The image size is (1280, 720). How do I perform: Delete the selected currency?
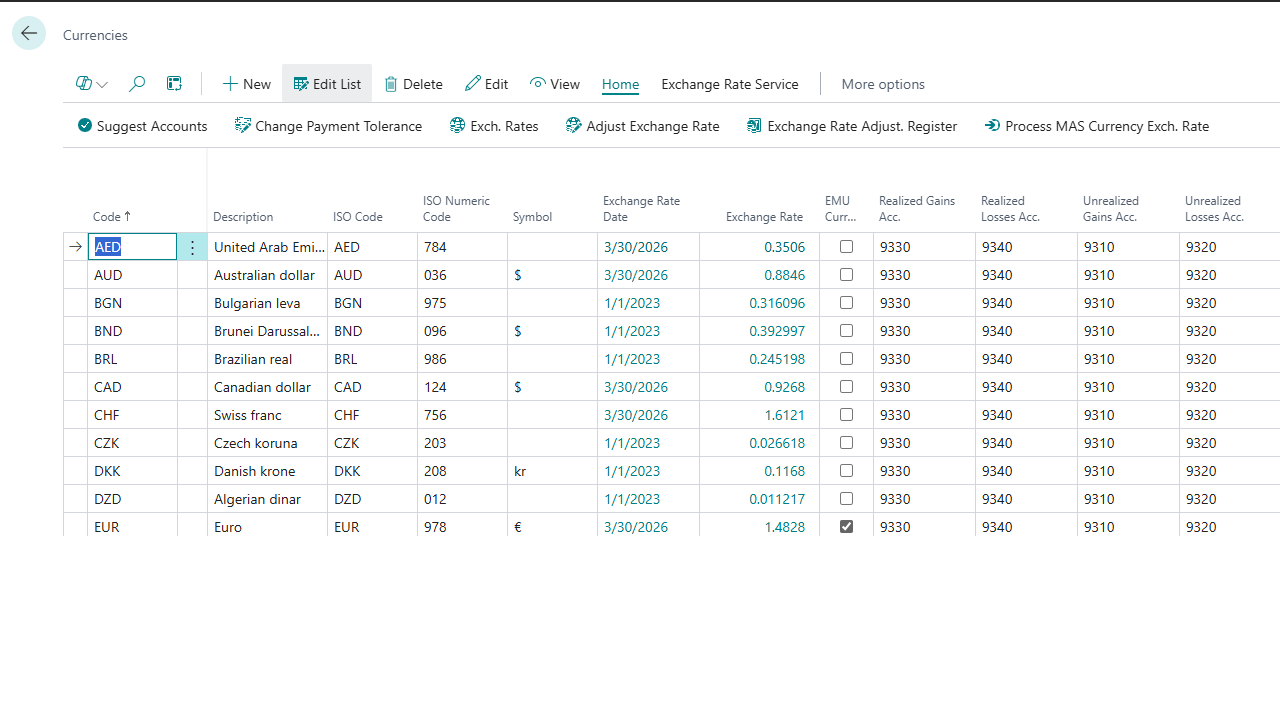413,84
